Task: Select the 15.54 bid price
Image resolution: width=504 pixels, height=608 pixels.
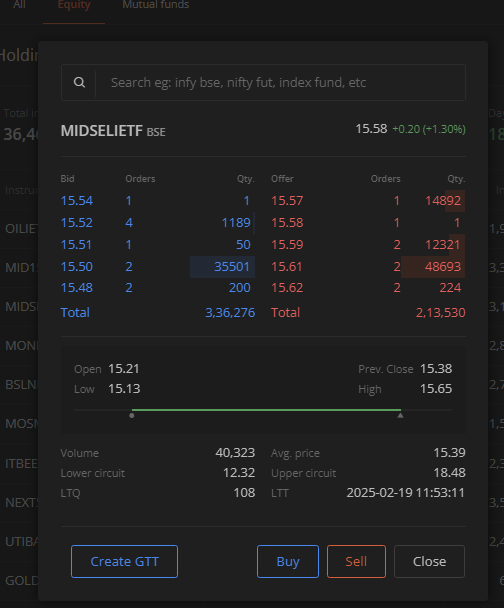Action: (77, 201)
